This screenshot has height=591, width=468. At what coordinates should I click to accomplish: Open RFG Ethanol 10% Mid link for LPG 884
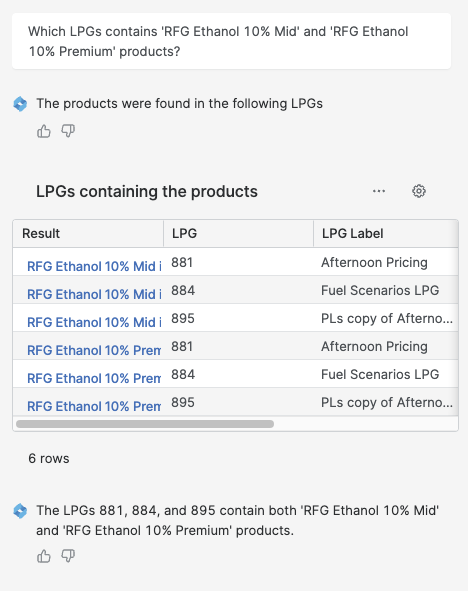[94, 294]
